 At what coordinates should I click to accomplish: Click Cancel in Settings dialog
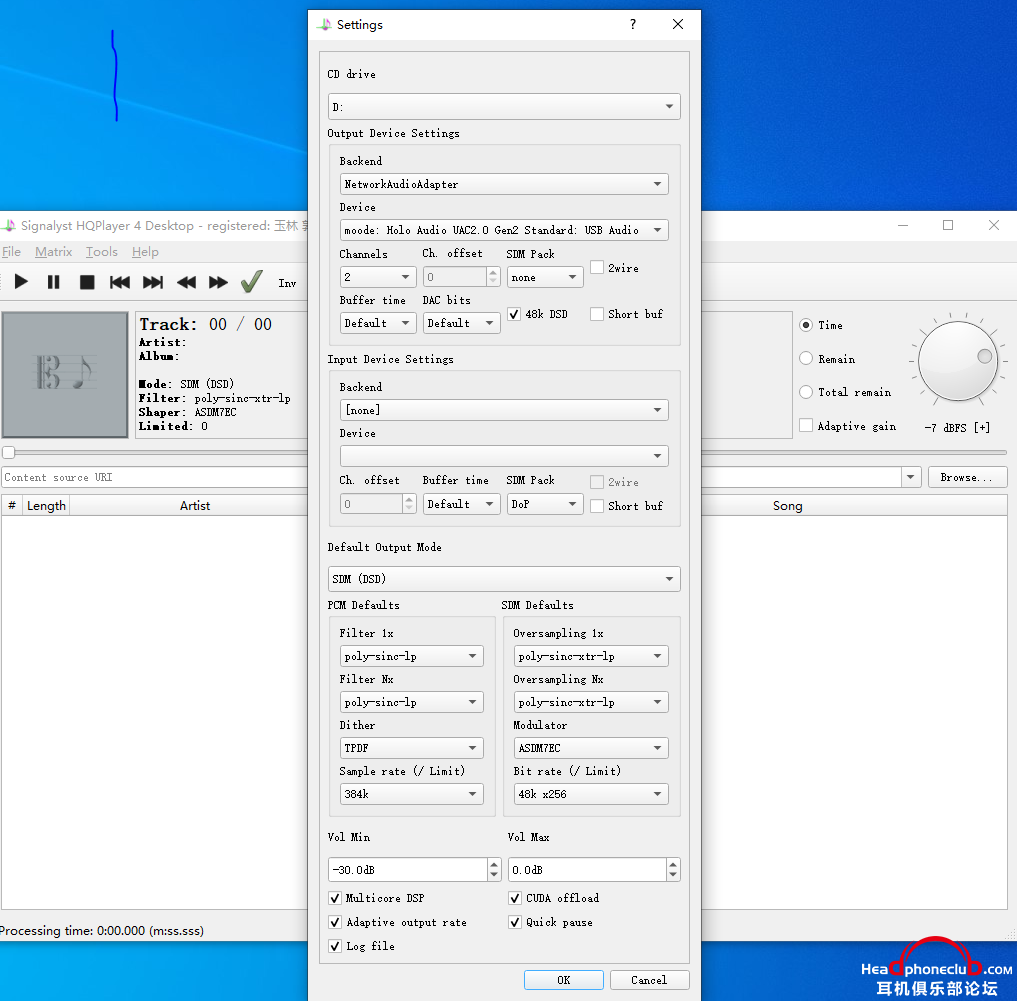click(x=649, y=980)
